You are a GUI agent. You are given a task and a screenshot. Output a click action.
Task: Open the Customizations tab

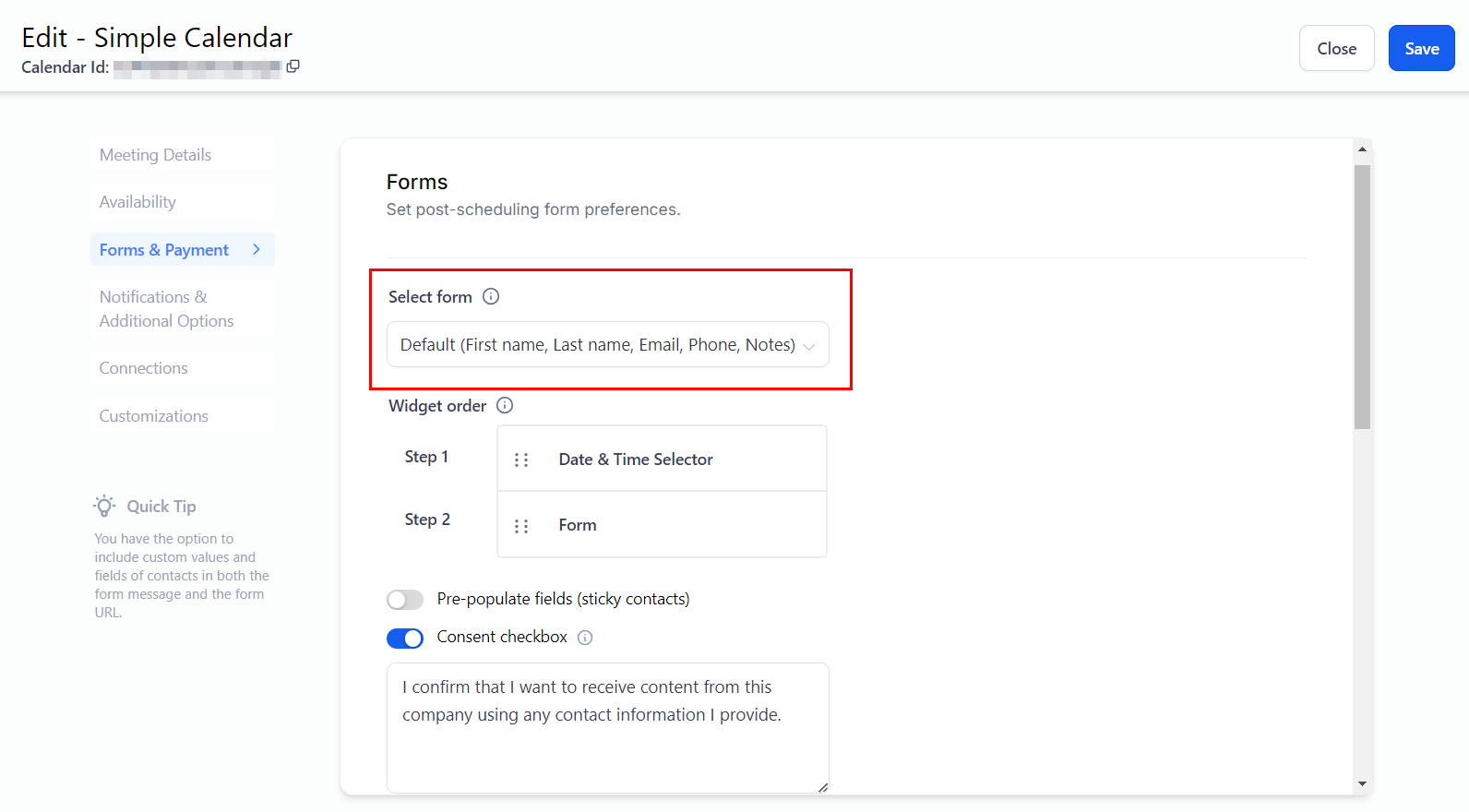tap(153, 416)
